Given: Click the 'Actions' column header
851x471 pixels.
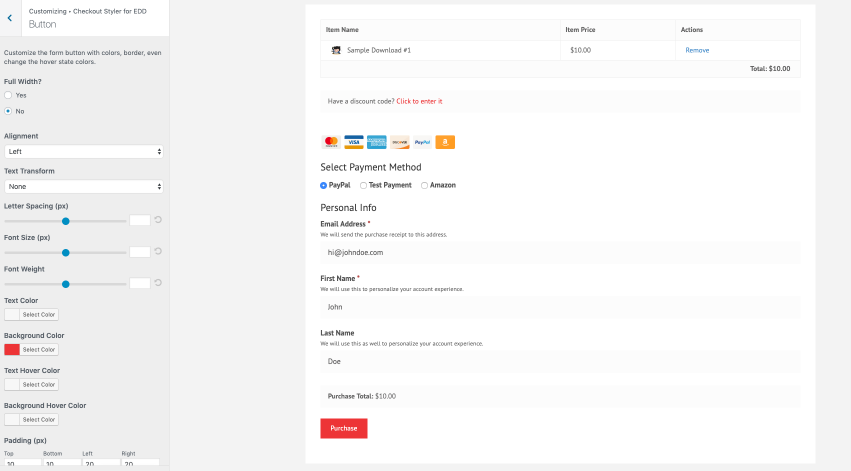Looking at the screenshot, I should [691, 30].
